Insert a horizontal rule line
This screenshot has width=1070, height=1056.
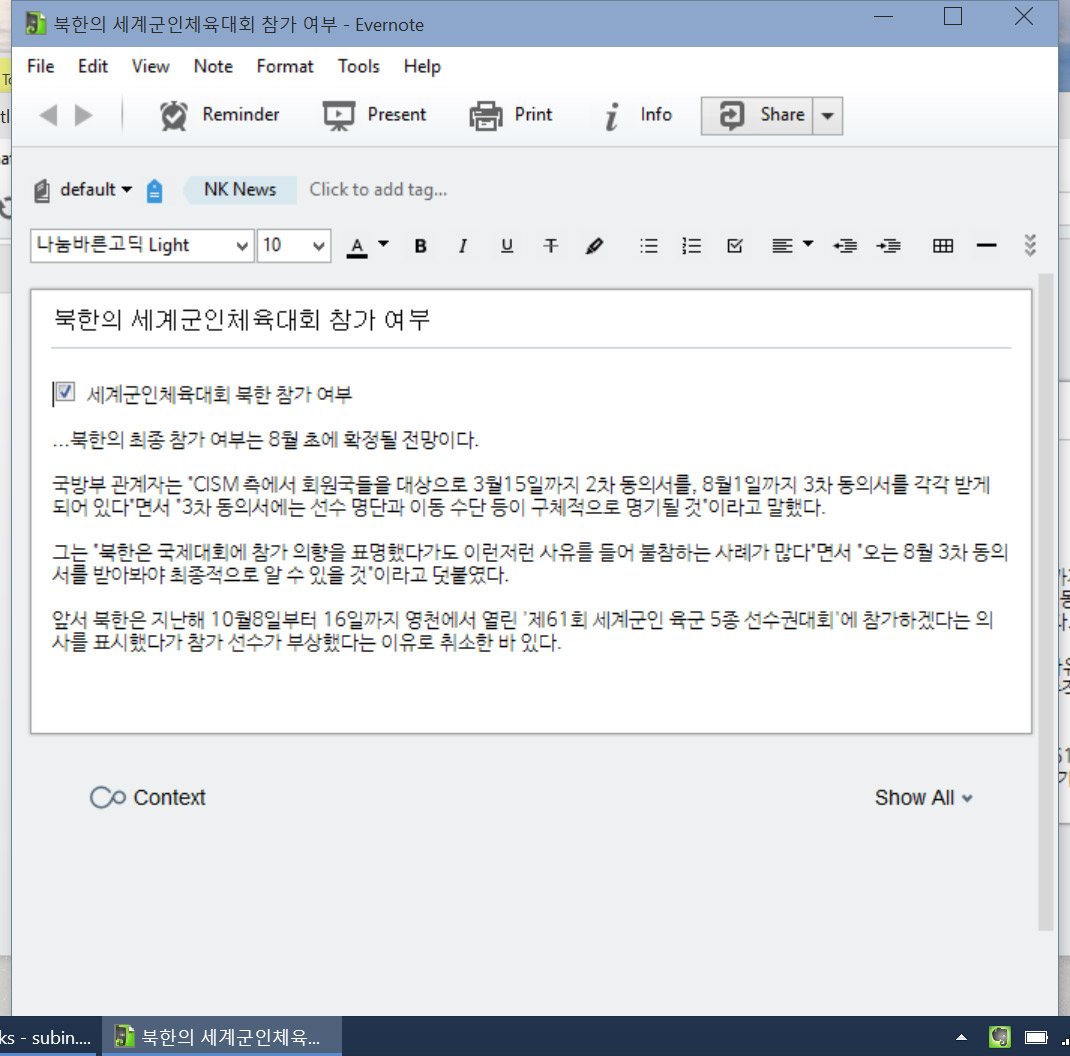click(x=986, y=246)
